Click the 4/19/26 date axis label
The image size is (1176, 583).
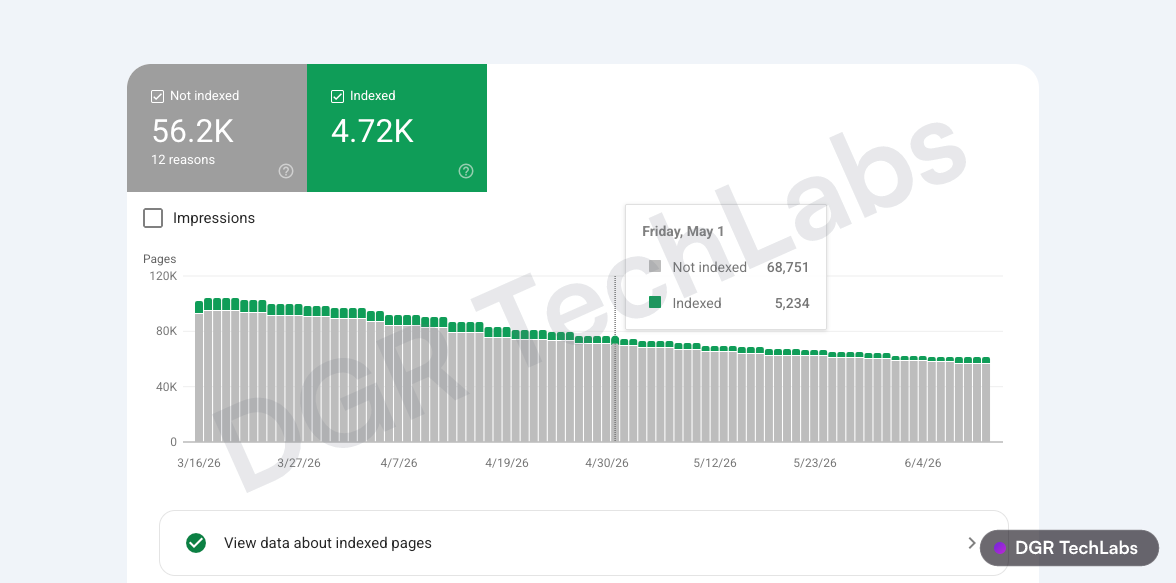click(507, 463)
